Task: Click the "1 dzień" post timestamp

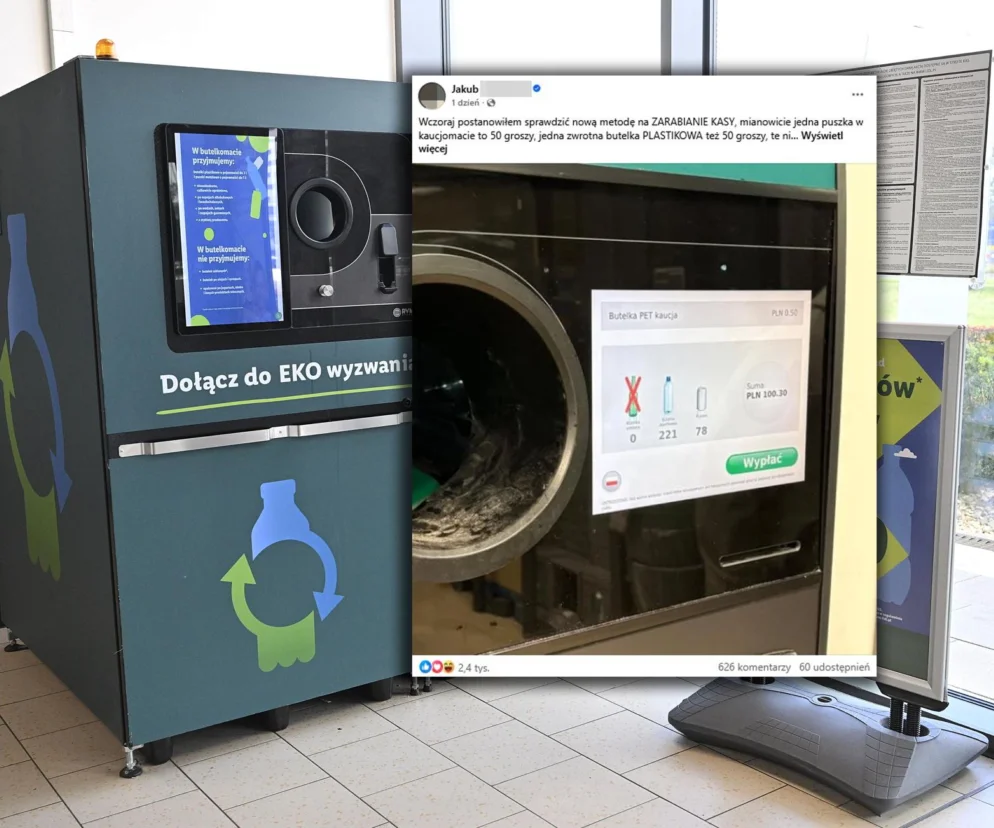Action: (467, 103)
